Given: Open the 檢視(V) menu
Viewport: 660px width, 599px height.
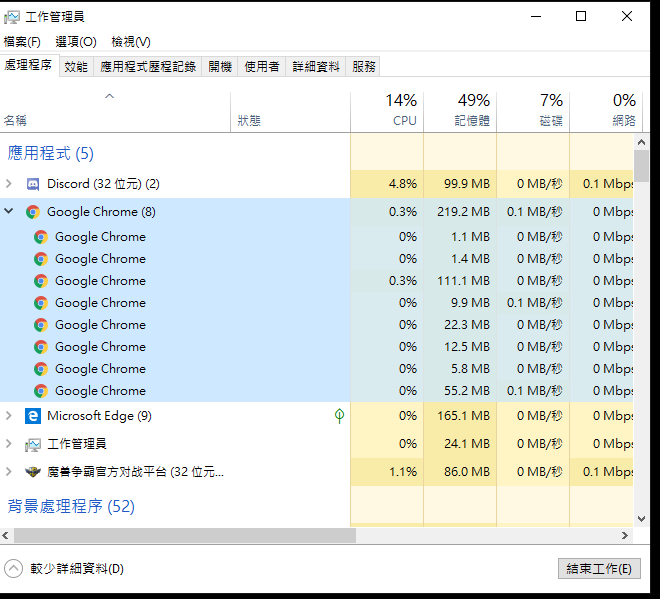Looking at the screenshot, I should click(x=130, y=42).
